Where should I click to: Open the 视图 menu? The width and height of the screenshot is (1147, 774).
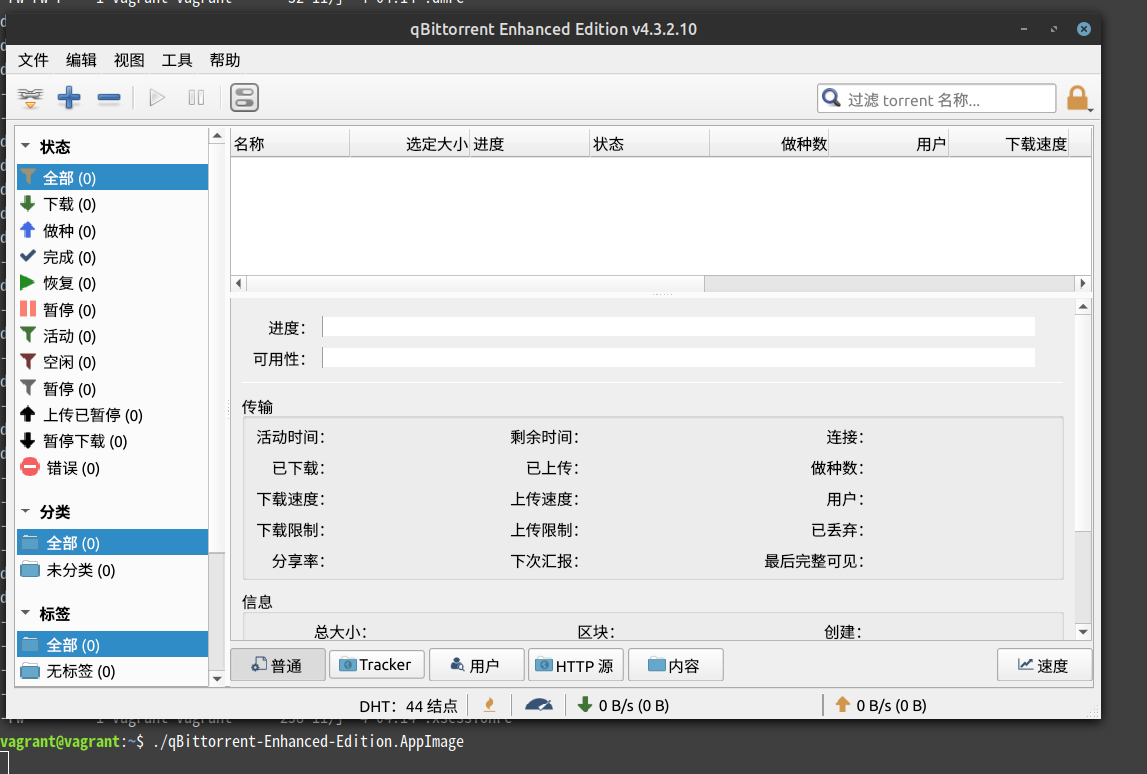[x=129, y=60]
